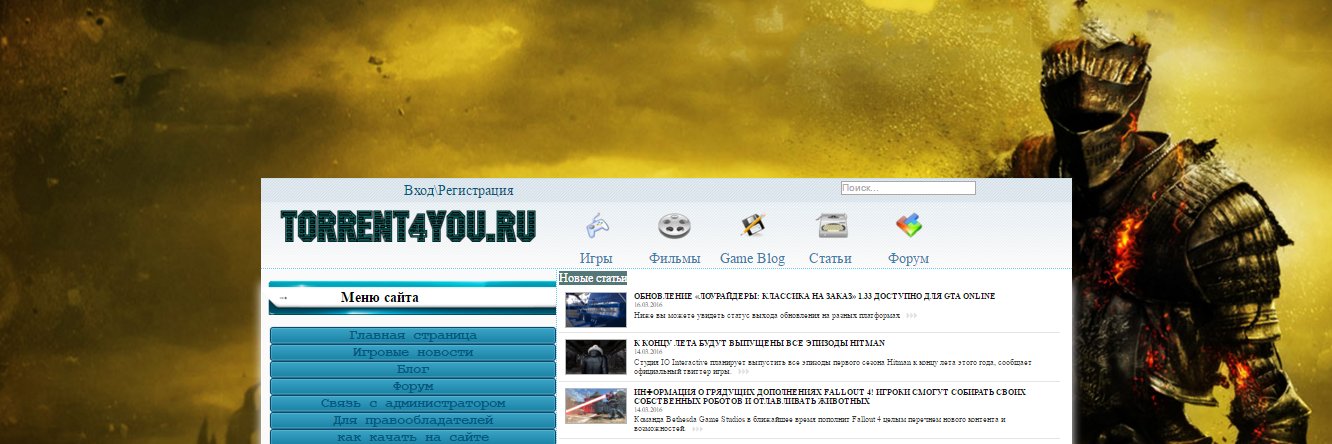This screenshot has height=444, width=1332.
Task: Open the Hitman episodes article headline
Action: click(x=759, y=343)
